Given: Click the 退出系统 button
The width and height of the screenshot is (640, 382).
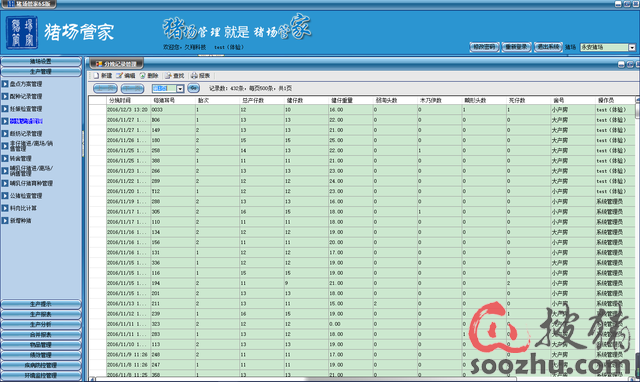Looking at the screenshot, I should [x=548, y=47].
